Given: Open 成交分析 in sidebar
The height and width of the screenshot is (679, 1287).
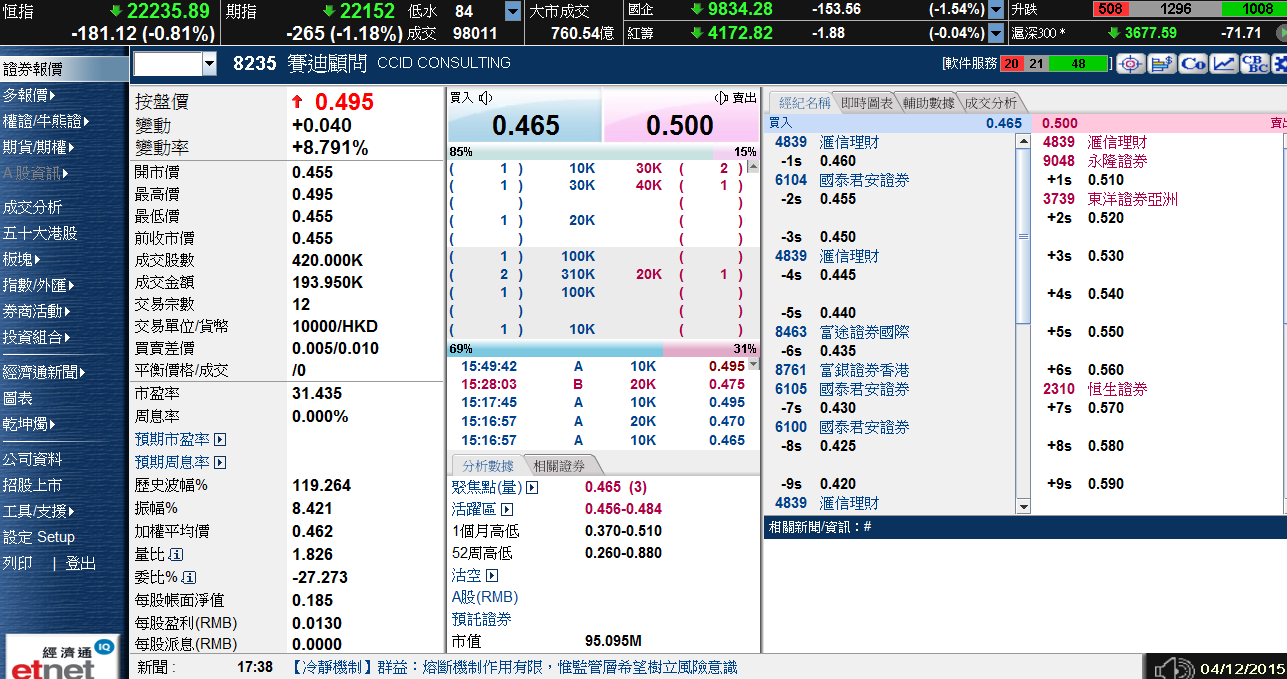Looking at the screenshot, I should 32,207.
